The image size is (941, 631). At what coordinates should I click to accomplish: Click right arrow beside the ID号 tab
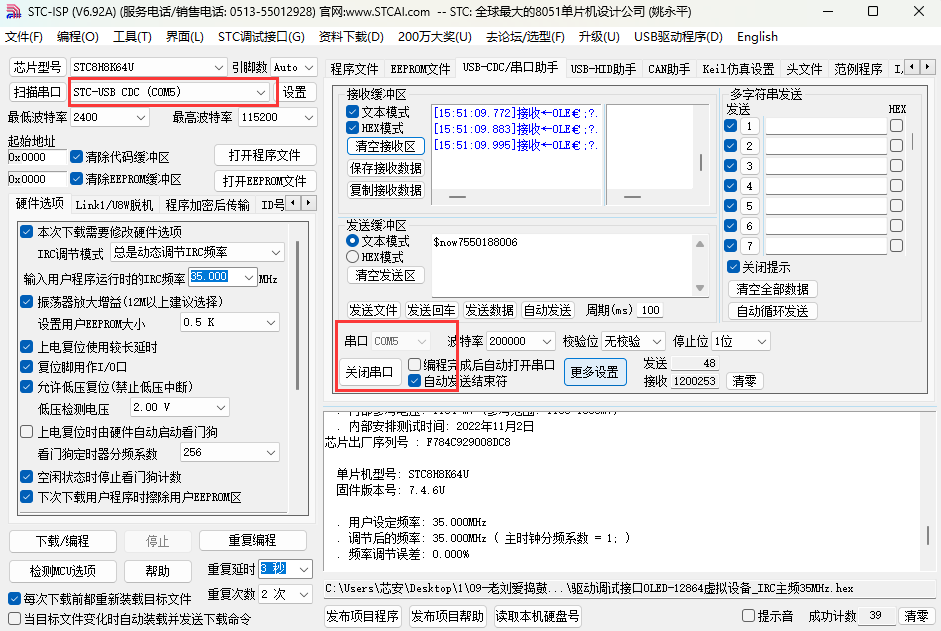[x=308, y=204]
